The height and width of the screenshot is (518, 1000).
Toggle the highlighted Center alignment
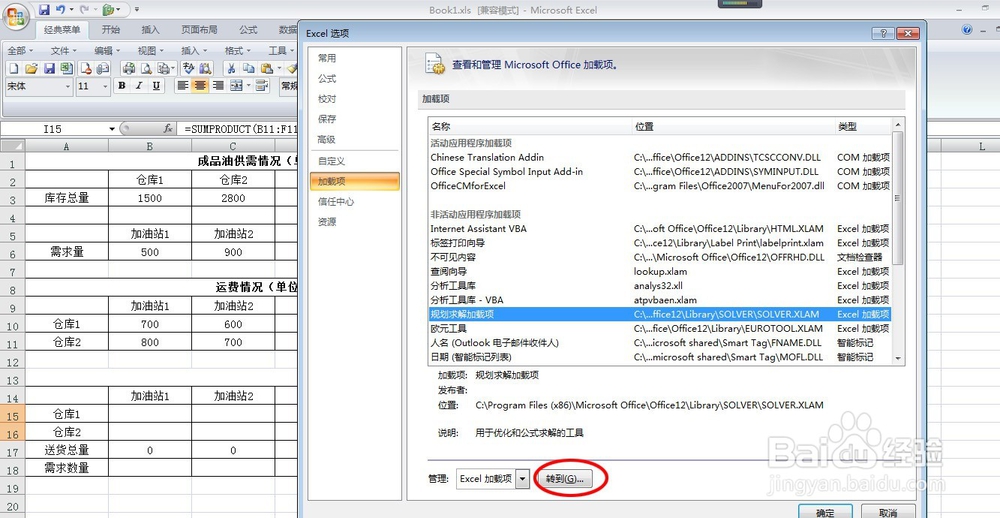[200, 85]
